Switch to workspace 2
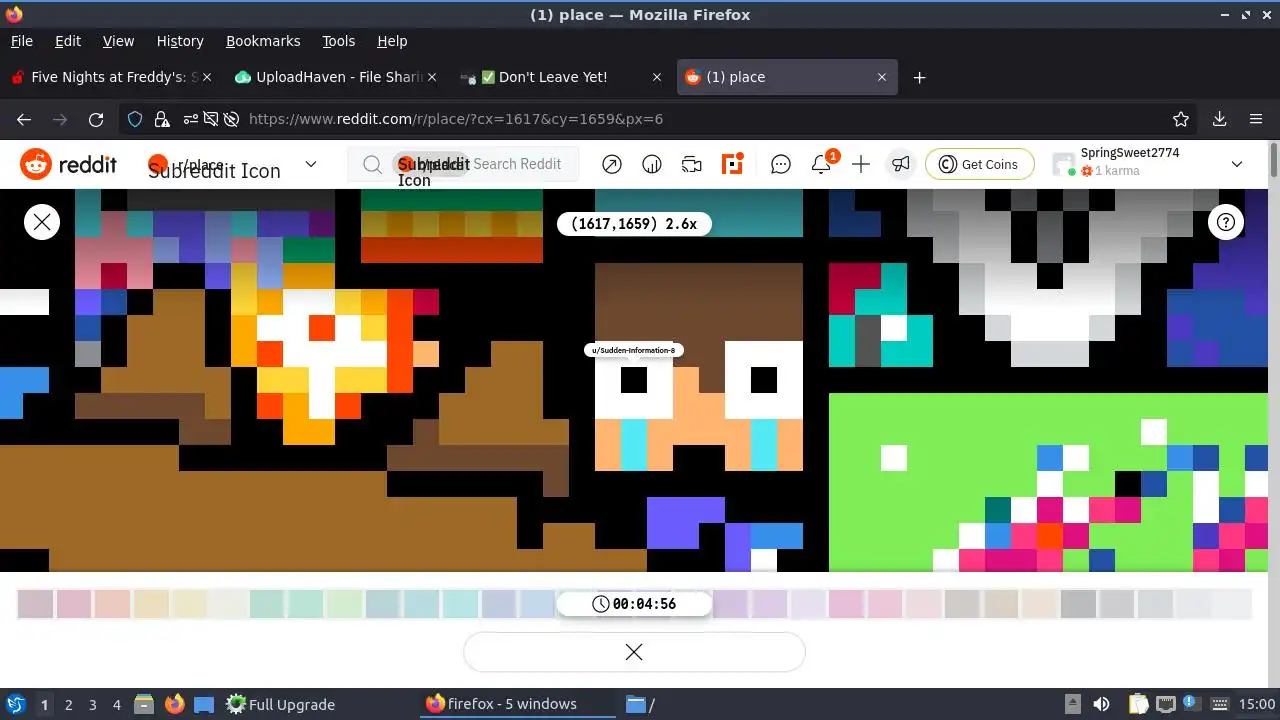1280x720 pixels. click(68, 704)
